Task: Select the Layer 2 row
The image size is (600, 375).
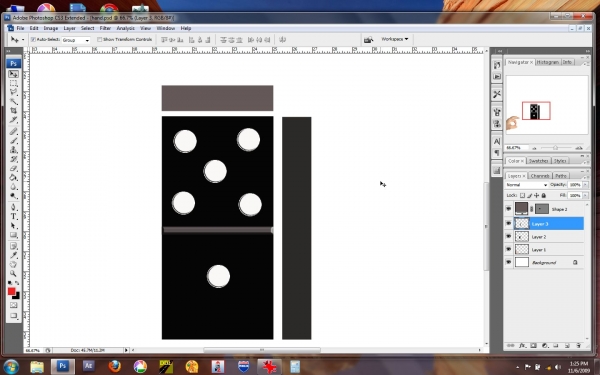Action: (544, 236)
